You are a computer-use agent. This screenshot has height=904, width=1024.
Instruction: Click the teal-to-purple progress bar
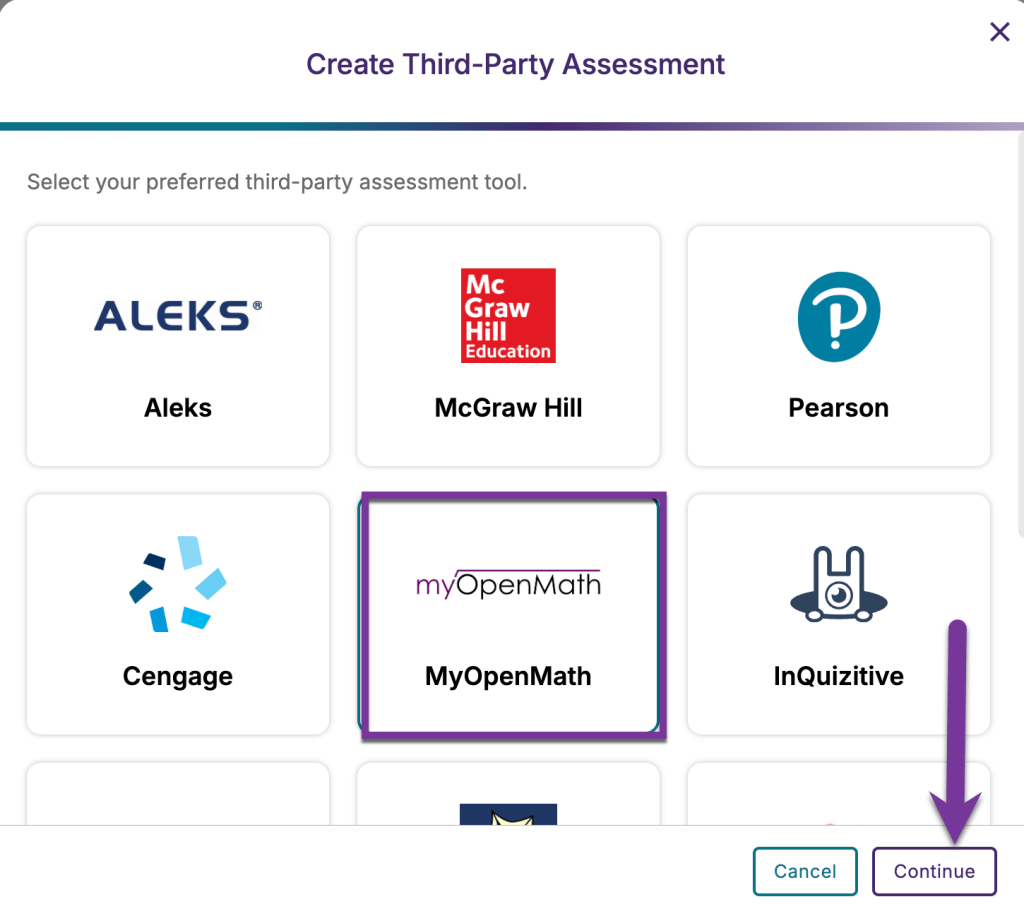coord(512,126)
